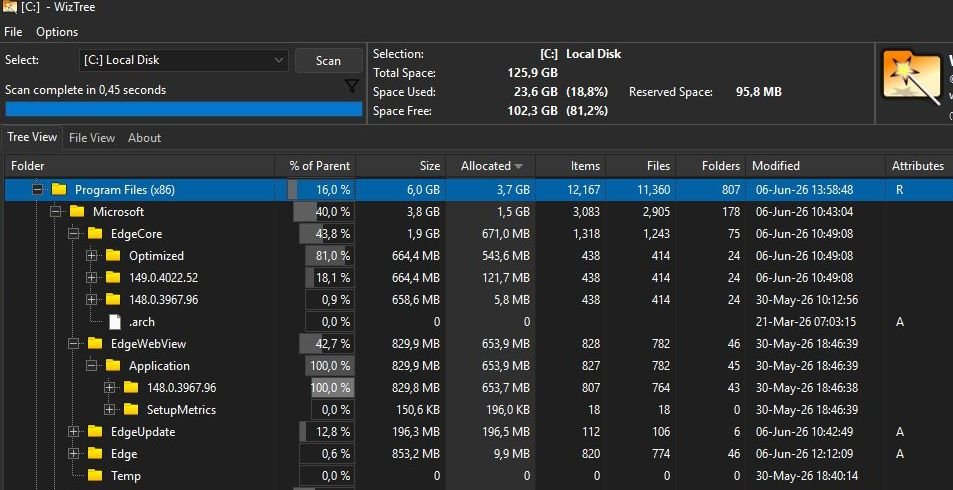Click the EdgeCore folder icon

[95, 233]
